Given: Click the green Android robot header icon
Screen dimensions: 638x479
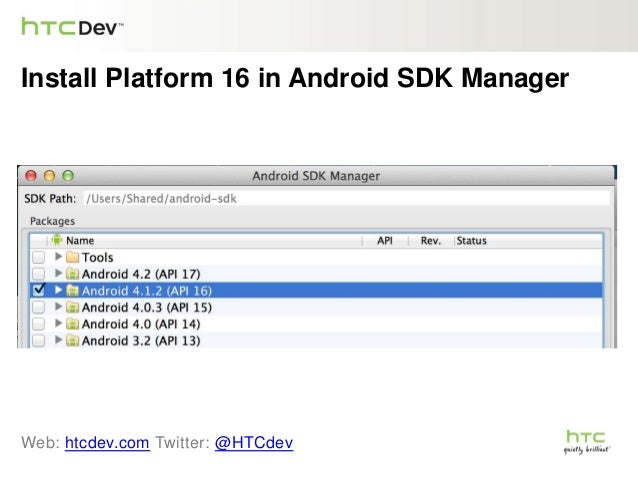Looking at the screenshot, I should point(57,240).
